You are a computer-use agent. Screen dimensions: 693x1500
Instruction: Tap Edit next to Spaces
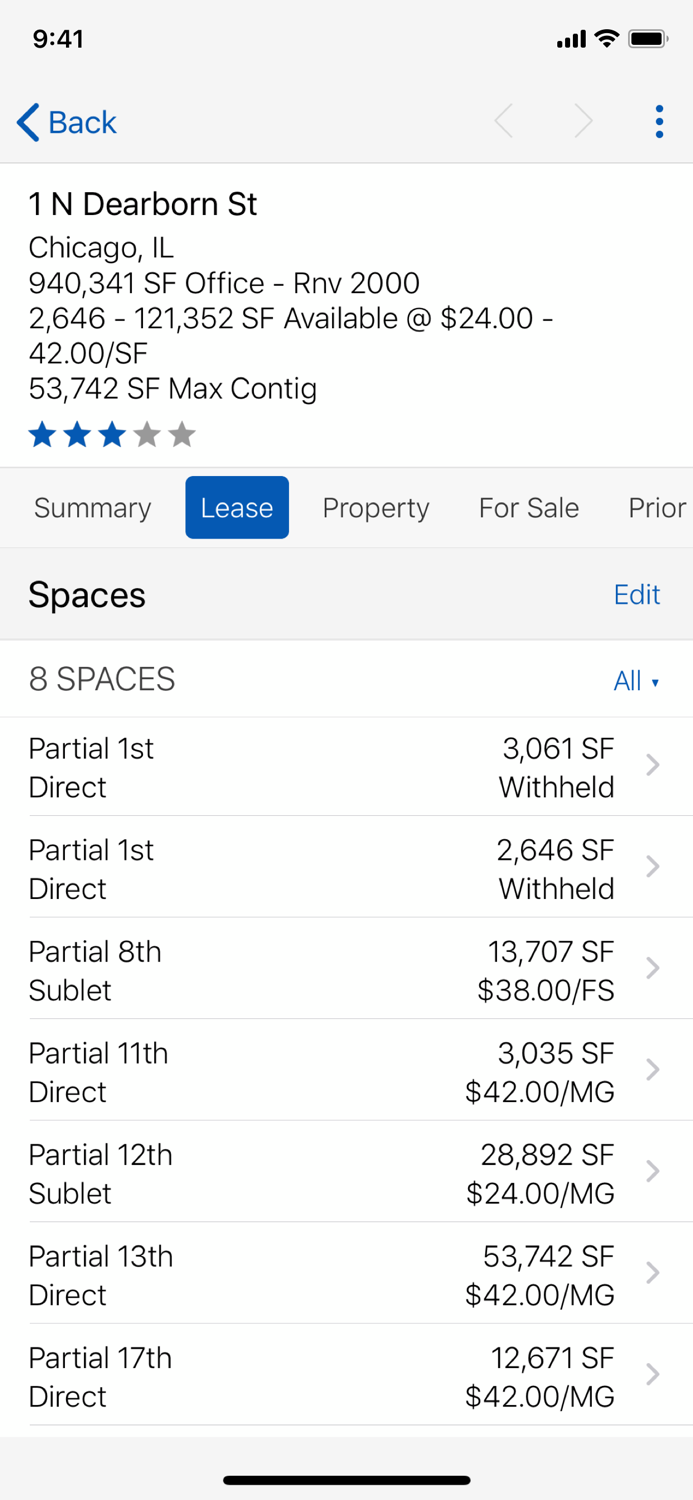pyautogui.click(x=637, y=595)
